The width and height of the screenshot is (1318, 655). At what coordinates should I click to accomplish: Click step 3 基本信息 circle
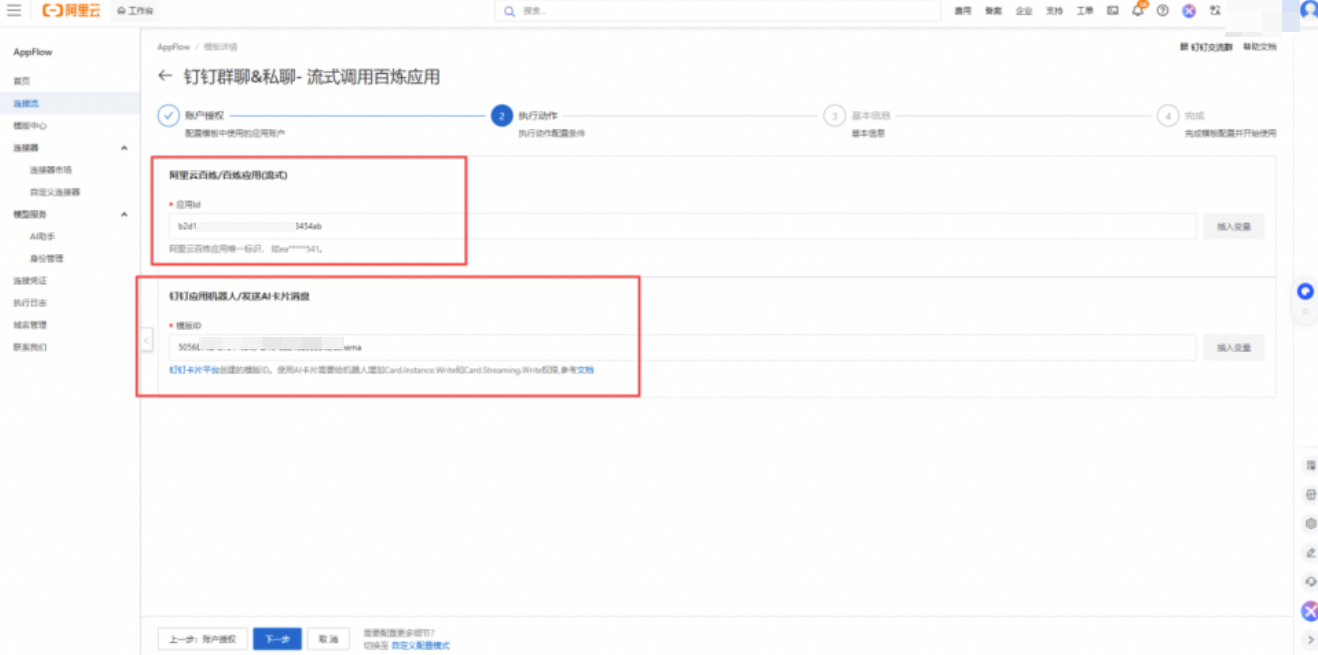coord(834,116)
